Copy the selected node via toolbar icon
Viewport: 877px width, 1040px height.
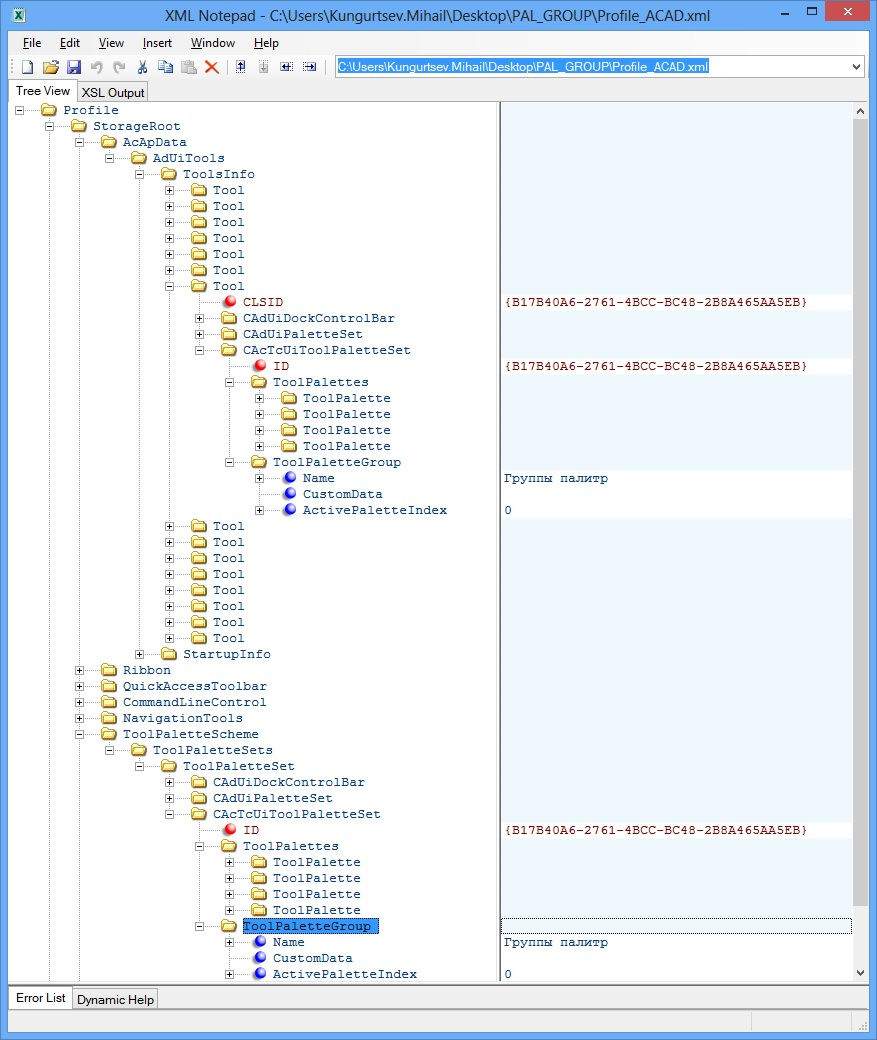coord(165,65)
